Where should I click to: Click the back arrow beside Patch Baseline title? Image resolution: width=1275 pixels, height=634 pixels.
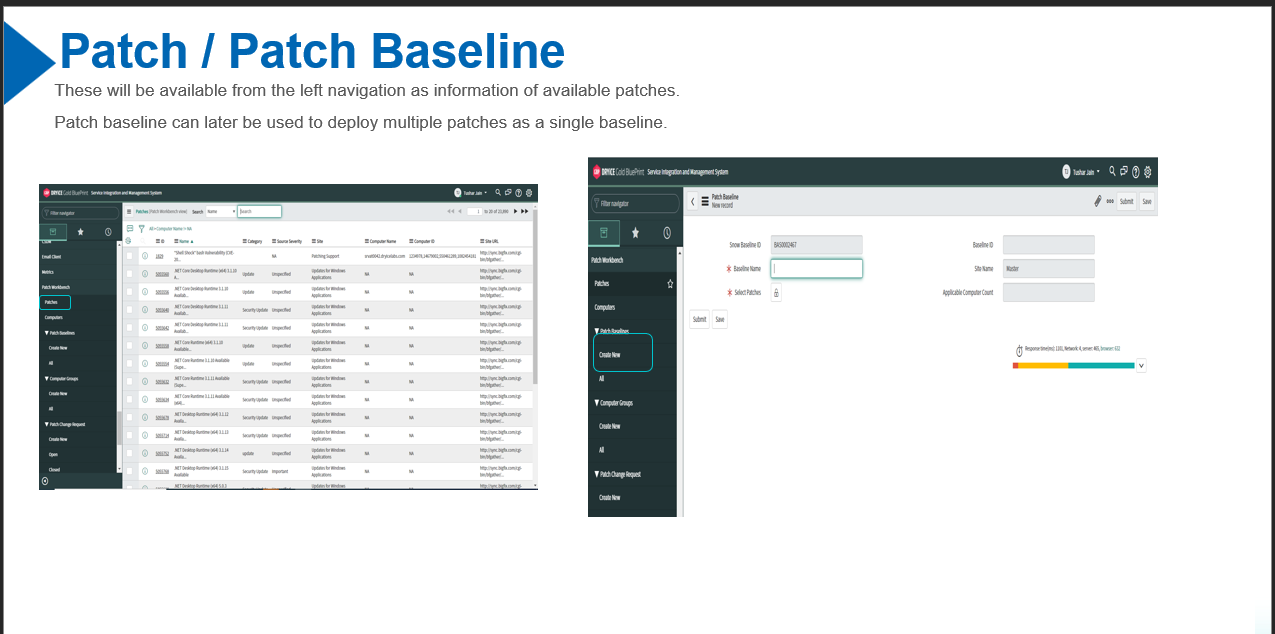tap(693, 201)
